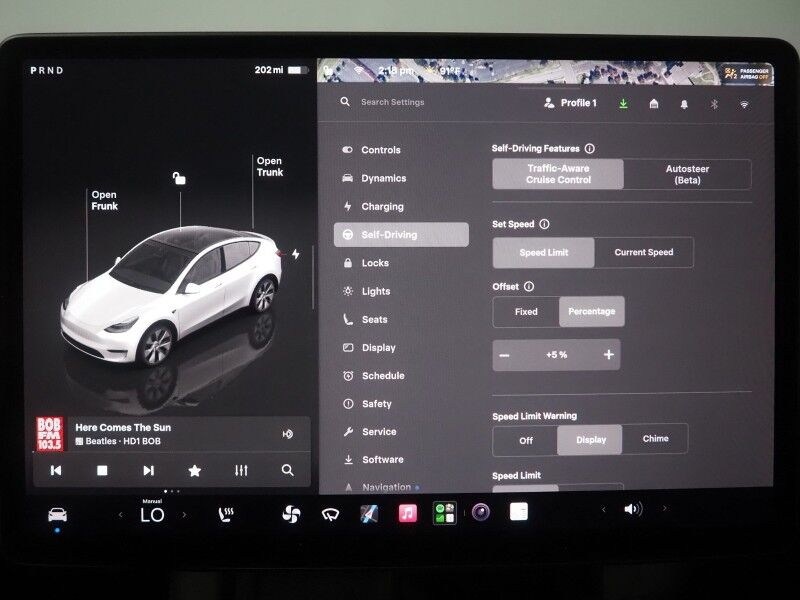The width and height of the screenshot is (800, 600).
Task: Choose Percentage offset
Action: (592, 312)
